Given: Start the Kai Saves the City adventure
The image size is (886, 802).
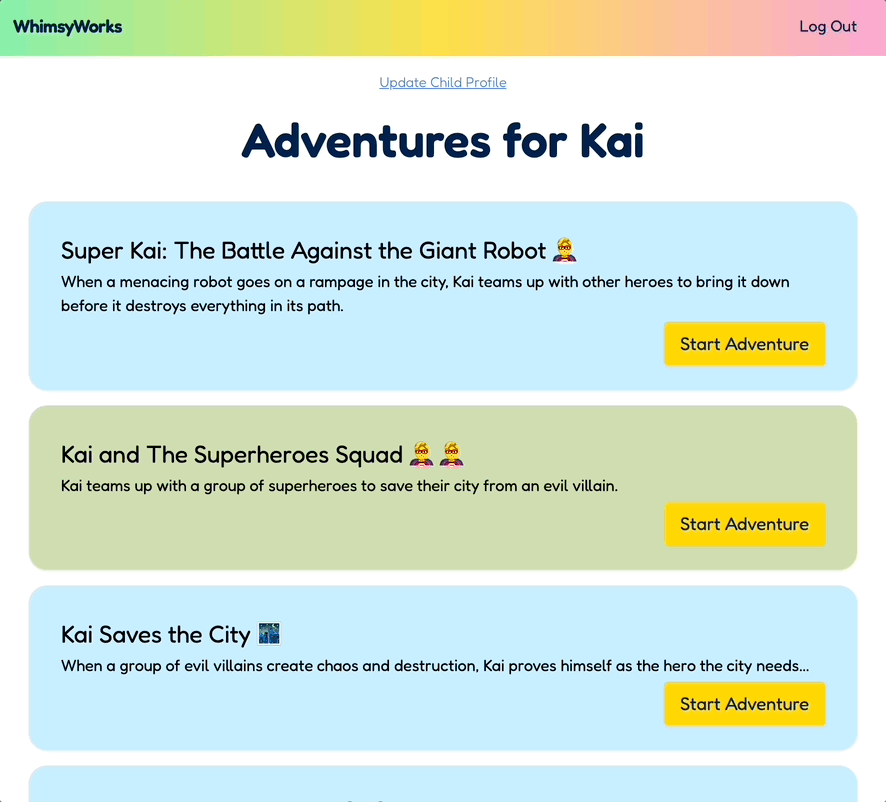Looking at the screenshot, I should click(x=744, y=704).
